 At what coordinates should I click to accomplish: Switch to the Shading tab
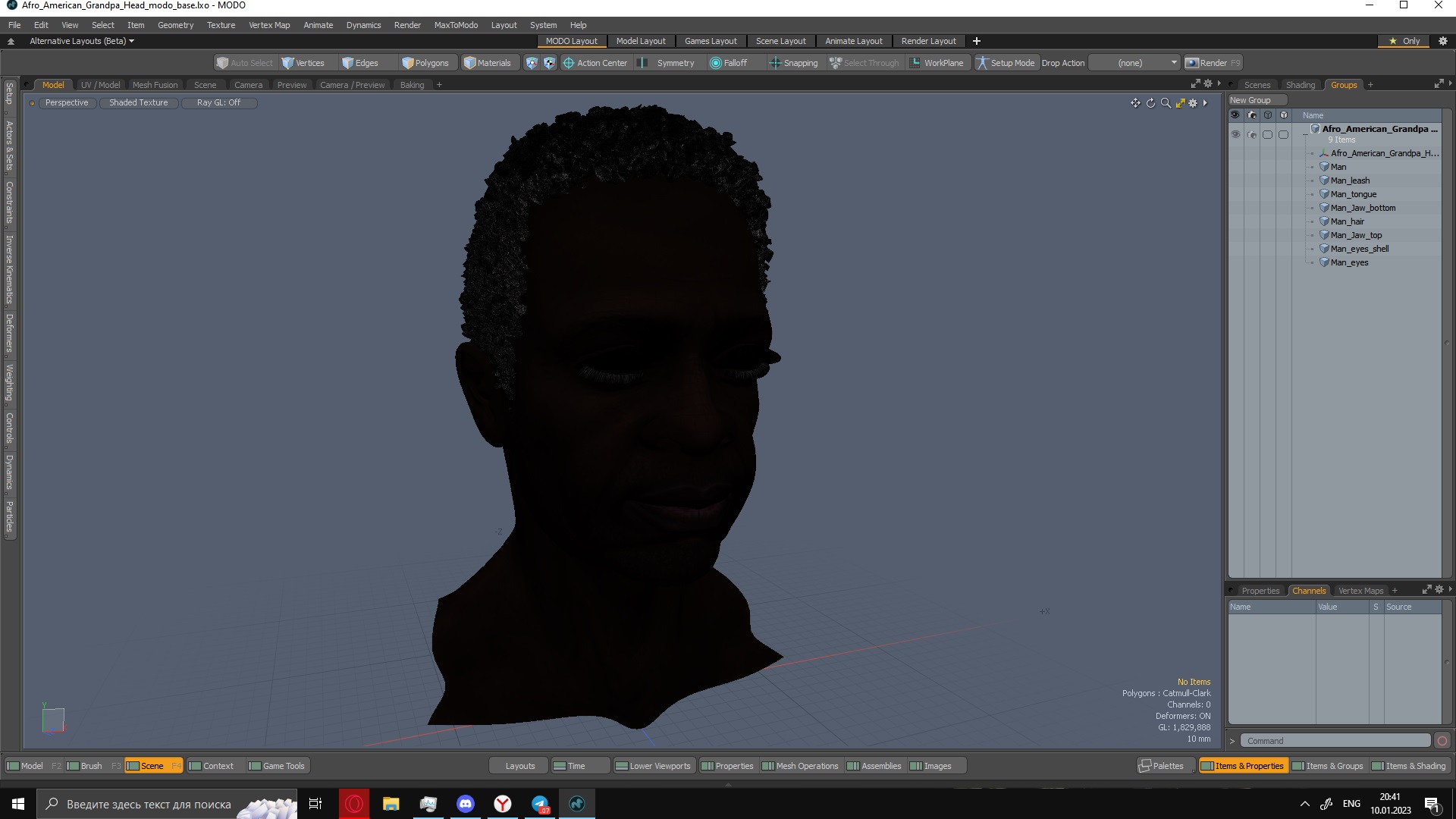pyautogui.click(x=1300, y=85)
